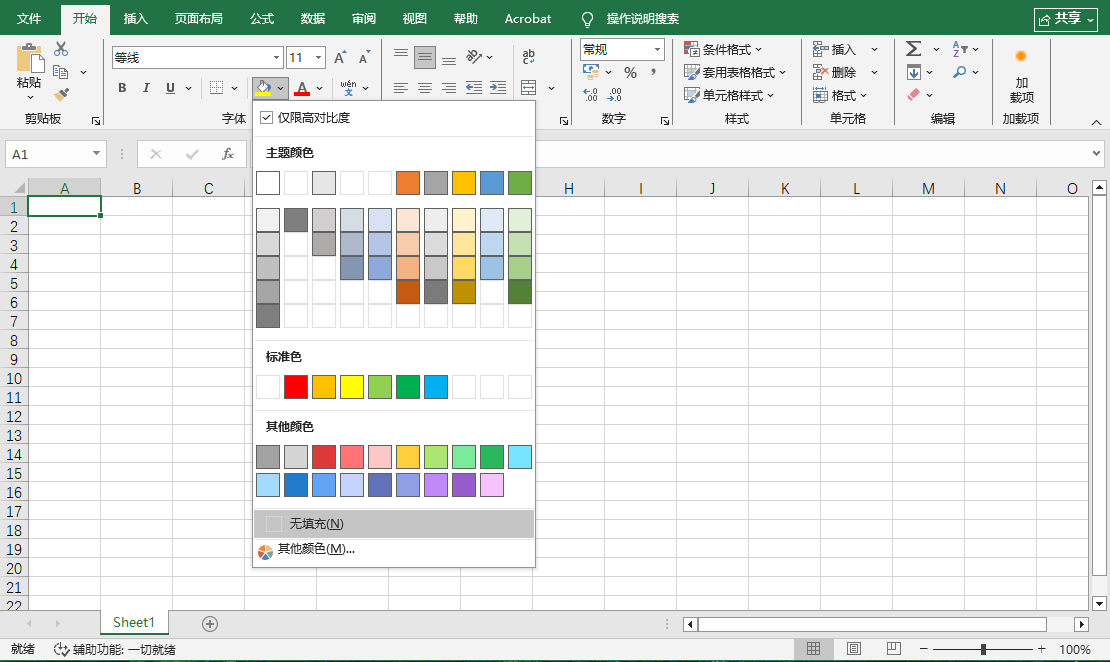Click the decrease indent icon
Screen dimensions: 1110x662
[474, 88]
